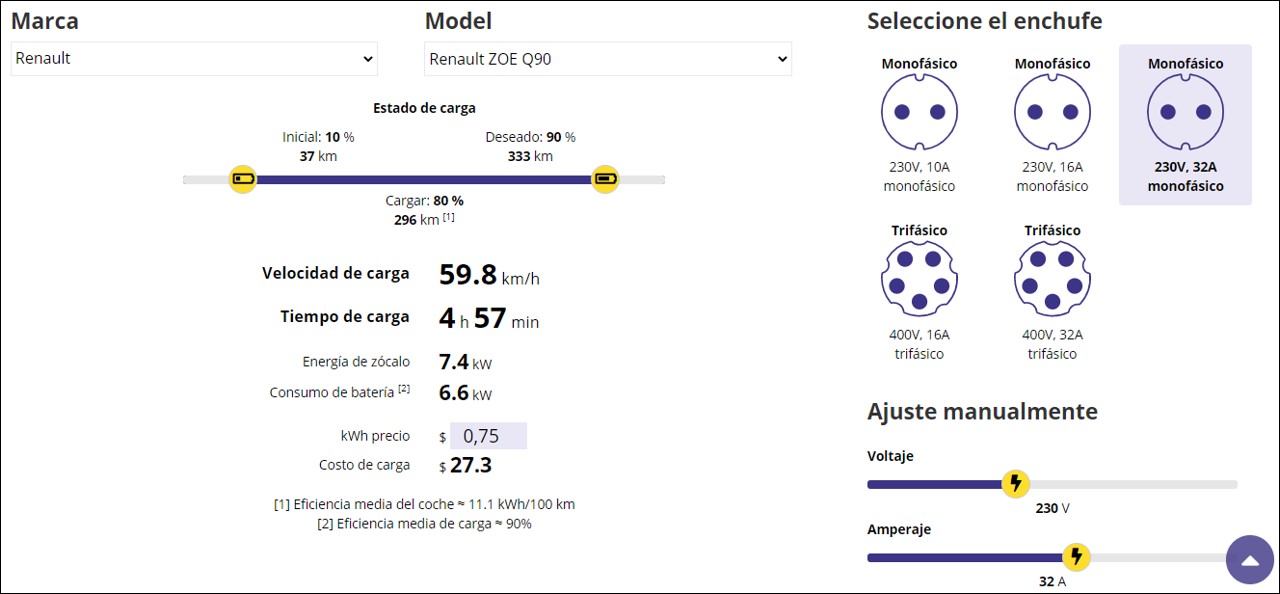Select the 400V, 16A trifásico plug icon
The image size is (1280, 594).
pyautogui.click(x=919, y=279)
